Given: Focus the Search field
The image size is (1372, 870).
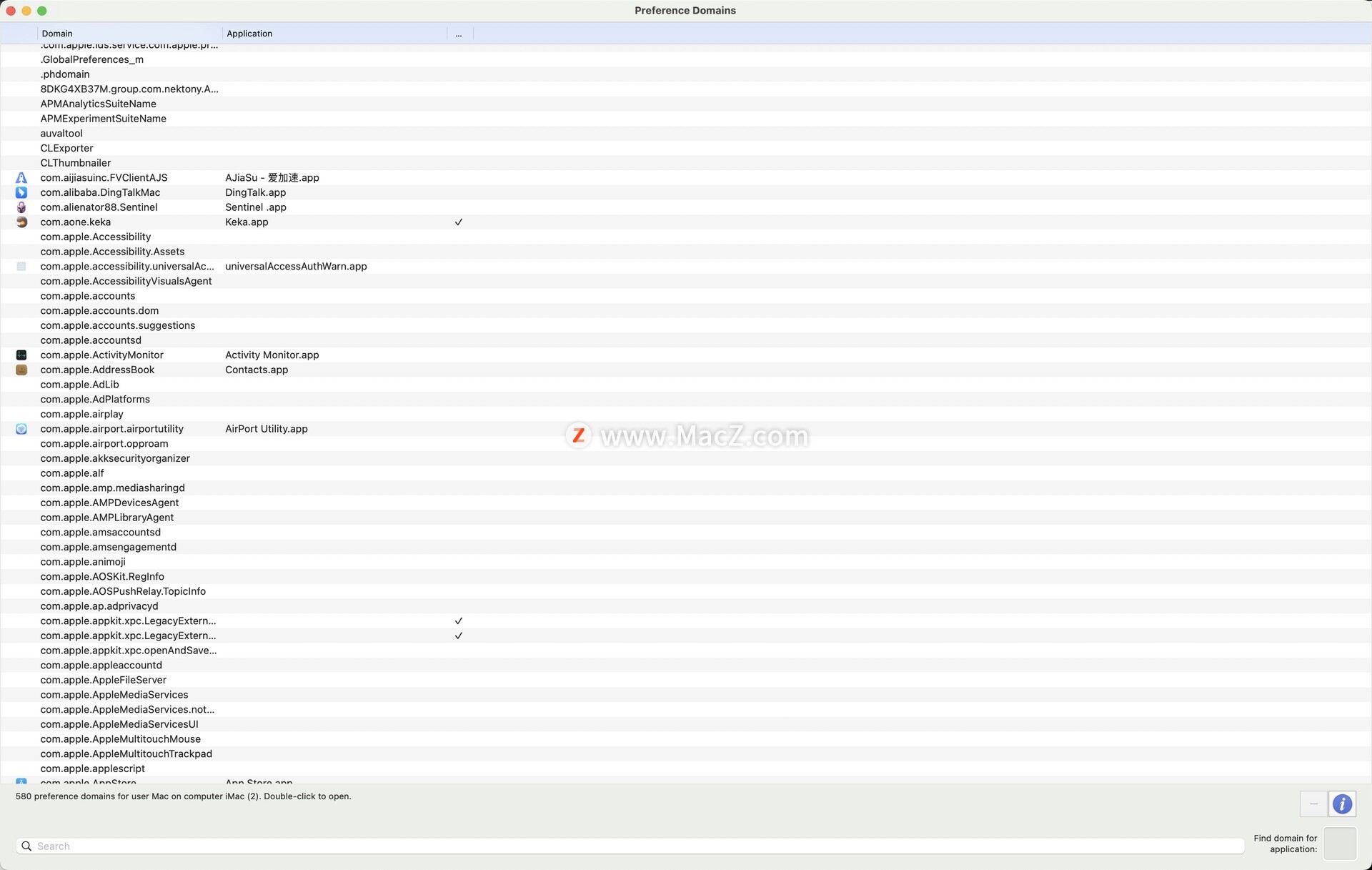Looking at the screenshot, I should coord(630,846).
